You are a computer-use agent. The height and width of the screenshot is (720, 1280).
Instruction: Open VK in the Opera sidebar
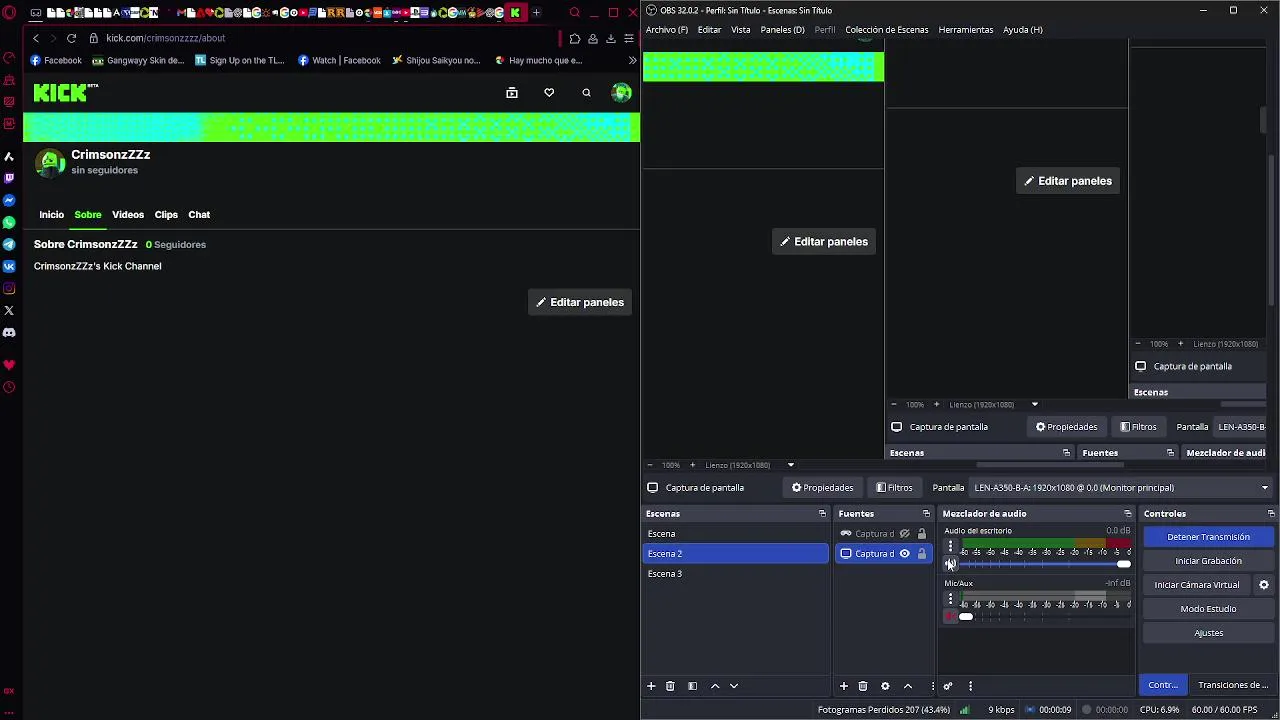pyautogui.click(x=9, y=266)
